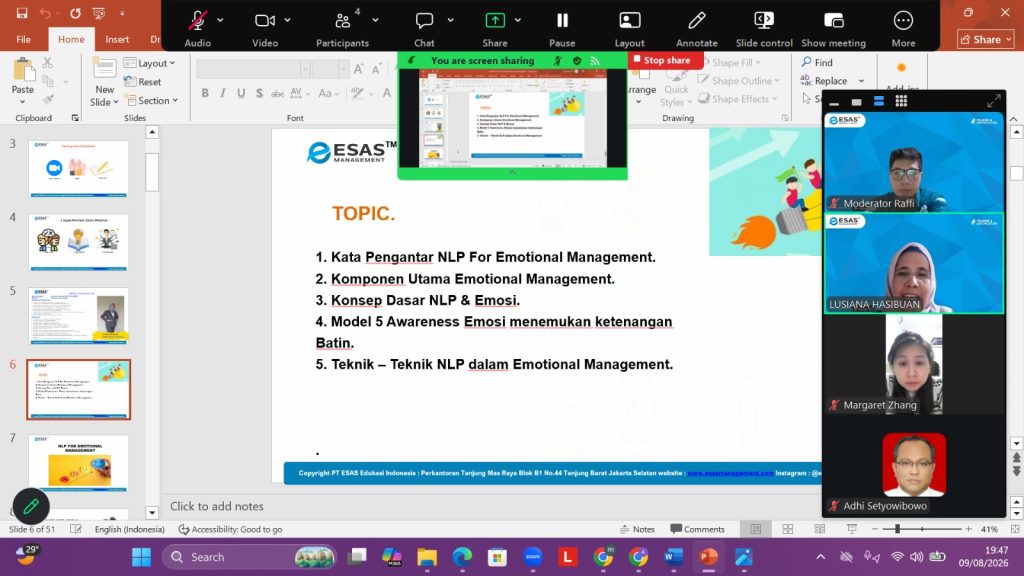The height and width of the screenshot is (576, 1024).
Task: Toggle Strikethrough formatting
Action: [x=278, y=93]
